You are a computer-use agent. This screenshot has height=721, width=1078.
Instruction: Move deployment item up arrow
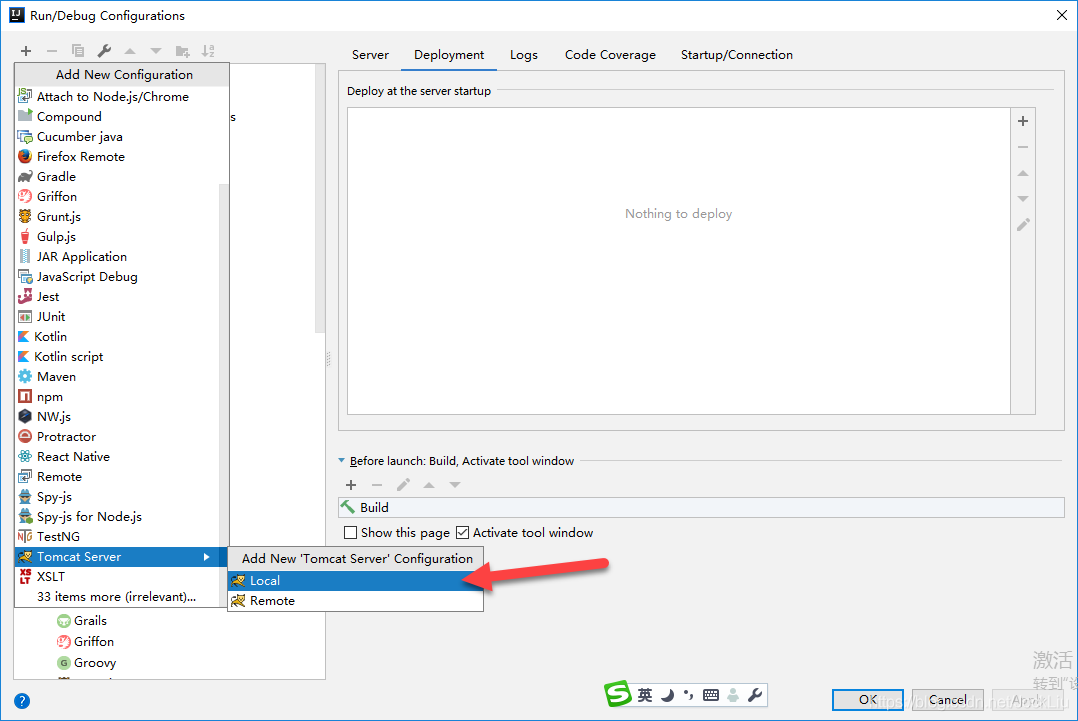(x=1023, y=173)
